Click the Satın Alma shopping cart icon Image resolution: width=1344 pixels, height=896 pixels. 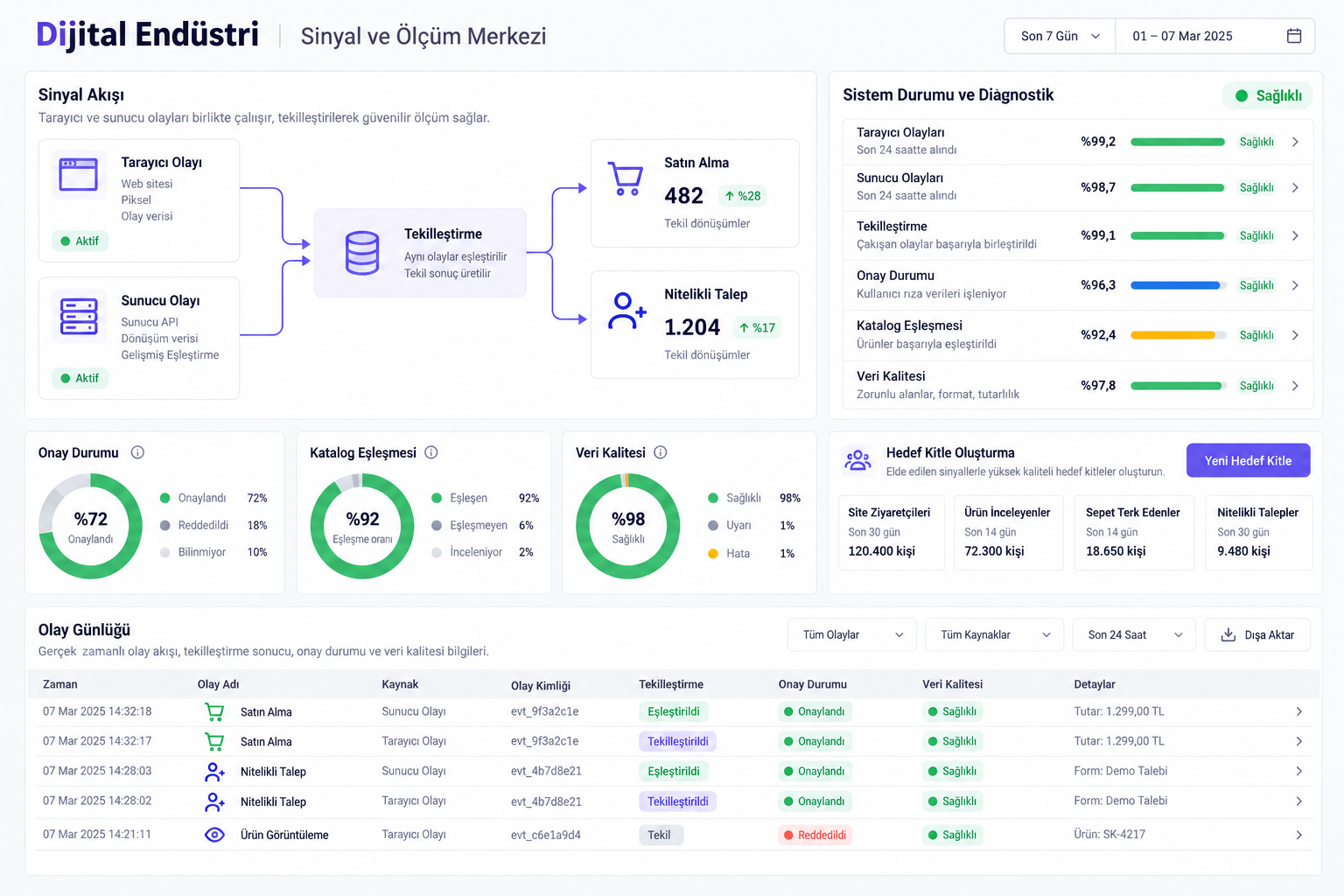click(x=626, y=178)
